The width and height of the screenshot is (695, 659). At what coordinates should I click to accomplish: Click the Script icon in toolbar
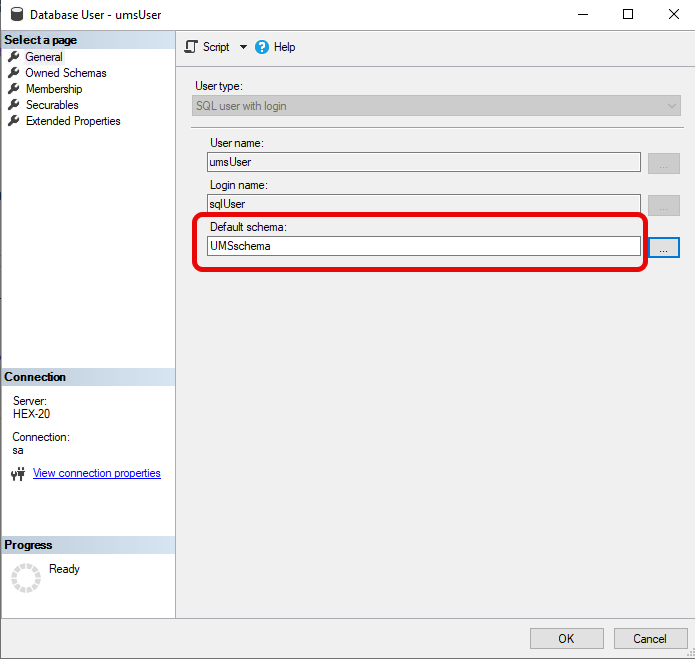click(x=192, y=47)
